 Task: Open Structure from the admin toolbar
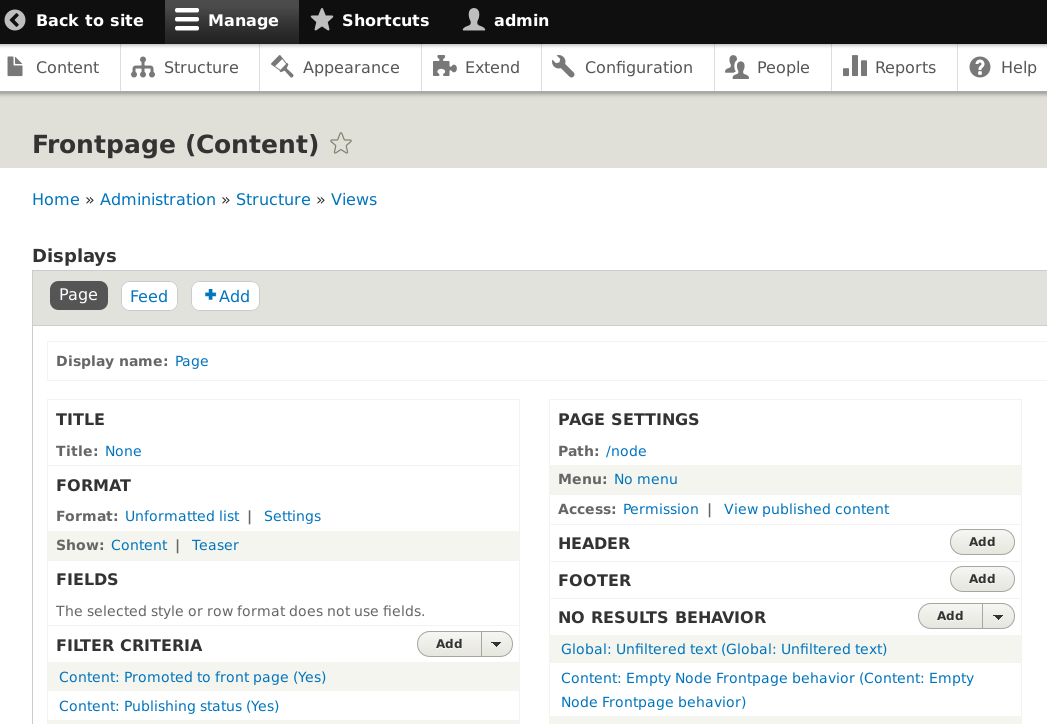186,68
